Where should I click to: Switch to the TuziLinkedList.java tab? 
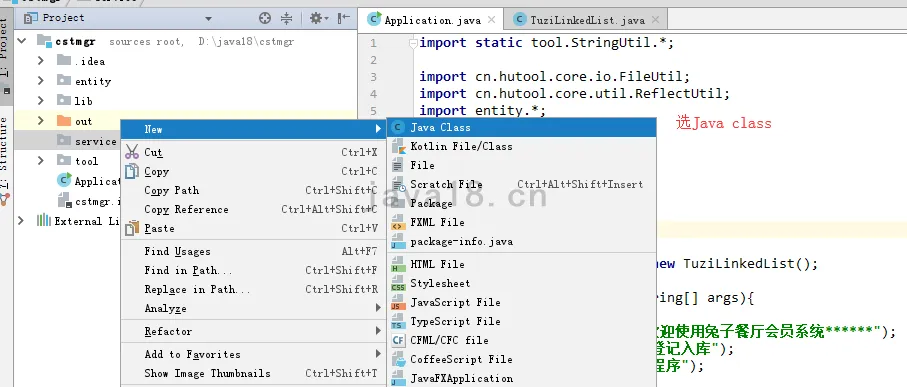[585, 20]
